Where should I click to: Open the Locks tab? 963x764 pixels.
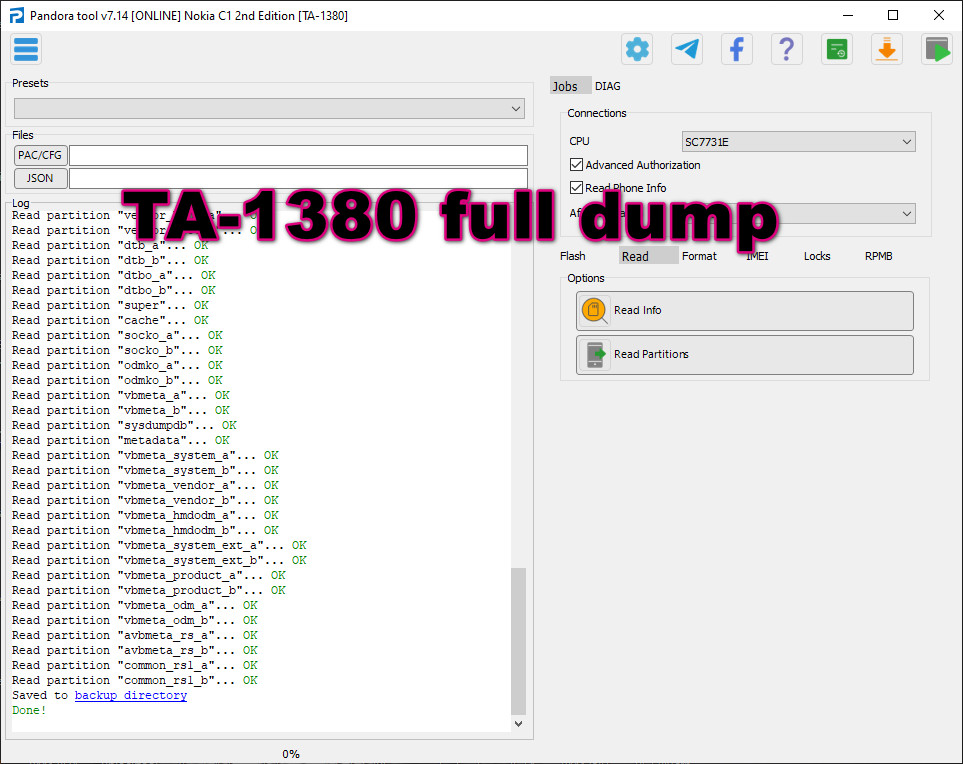(817, 256)
